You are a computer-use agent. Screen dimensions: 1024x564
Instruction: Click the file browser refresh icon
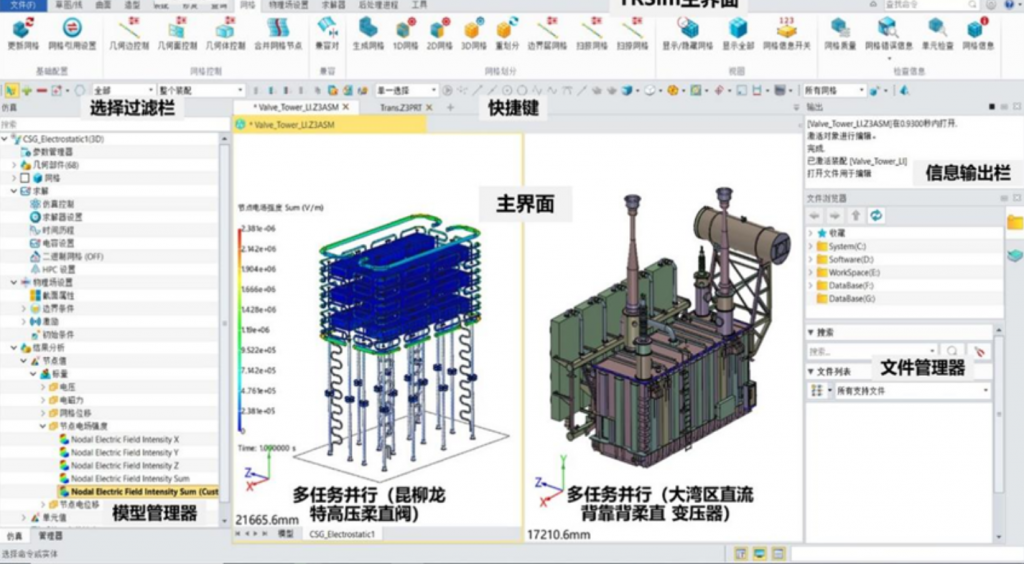(x=875, y=215)
